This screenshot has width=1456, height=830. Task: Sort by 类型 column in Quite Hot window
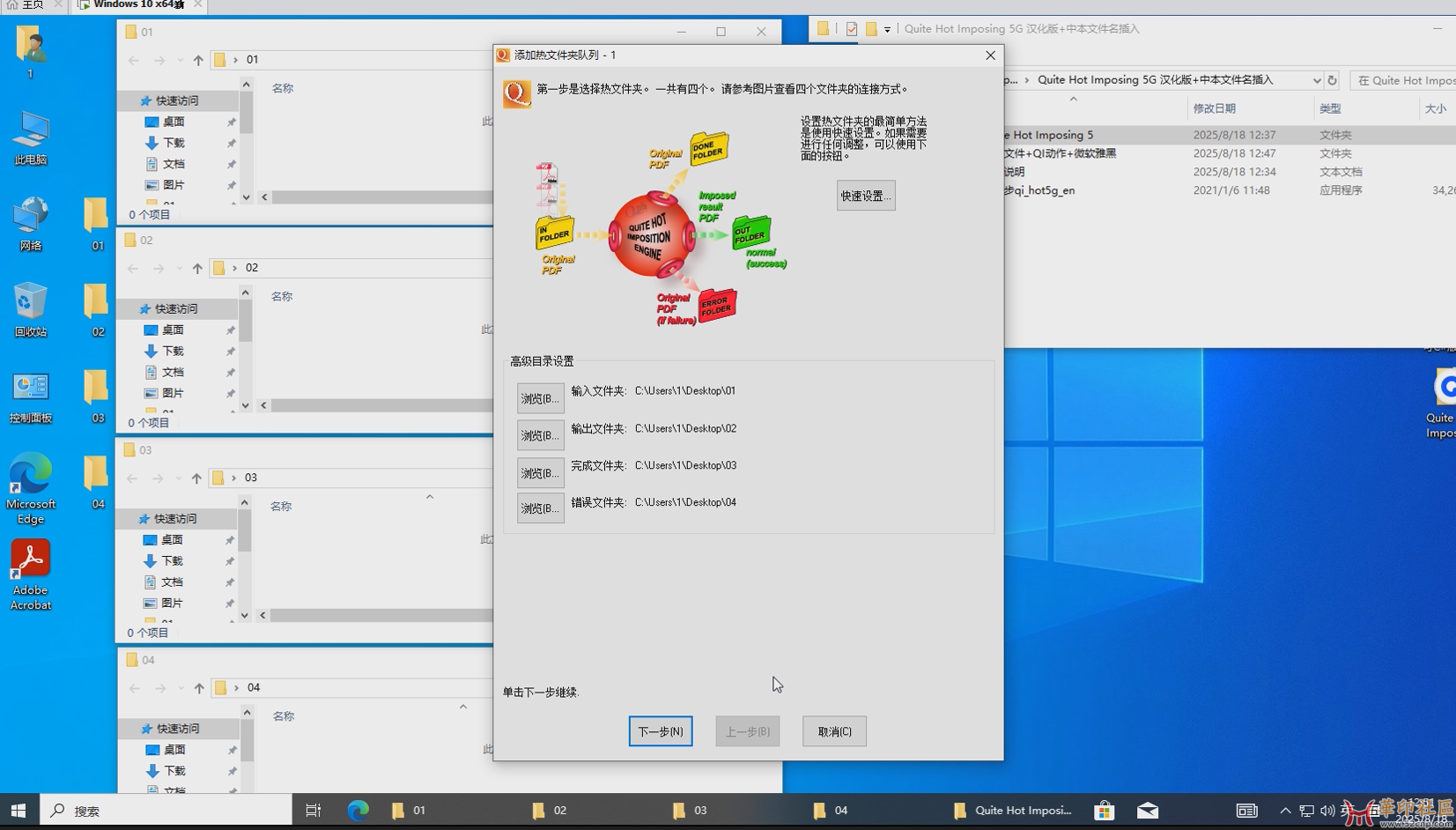[x=1330, y=108]
